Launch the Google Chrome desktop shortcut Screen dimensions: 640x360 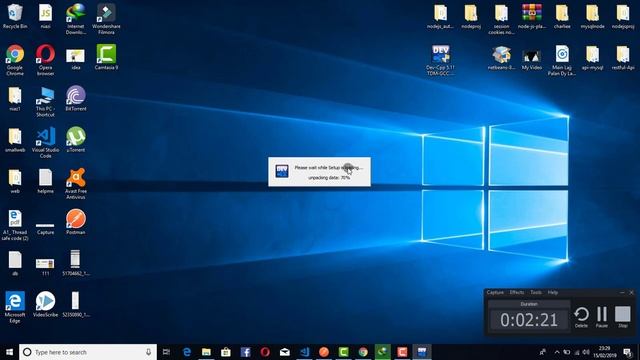click(15, 60)
